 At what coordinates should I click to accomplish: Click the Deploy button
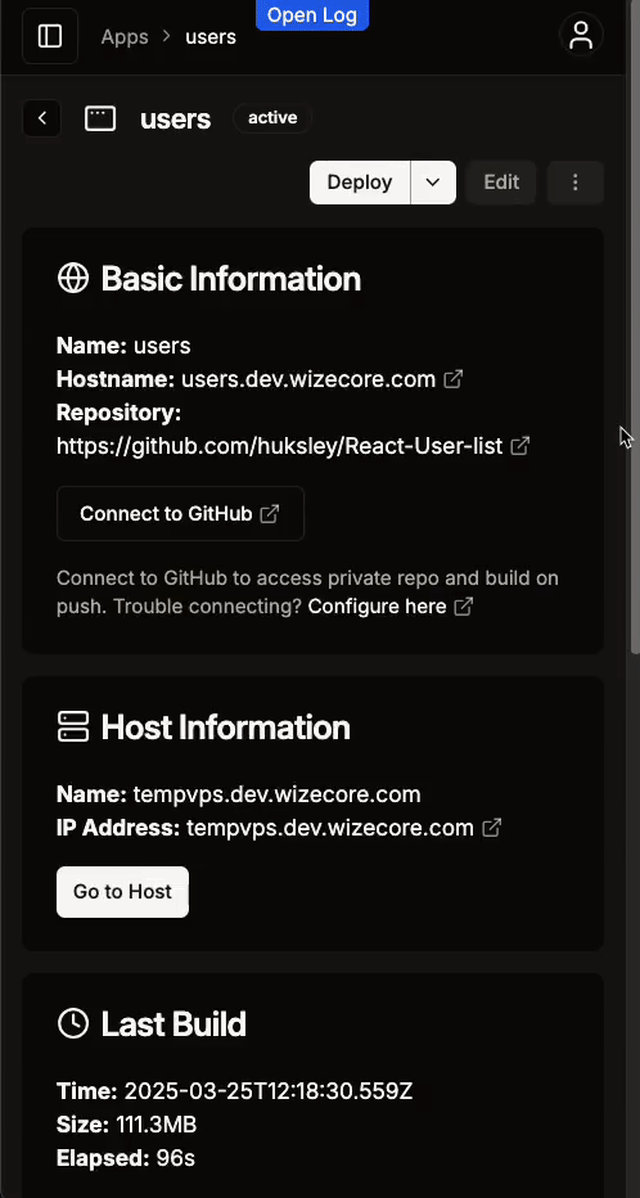pyautogui.click(x=360, y=182)
